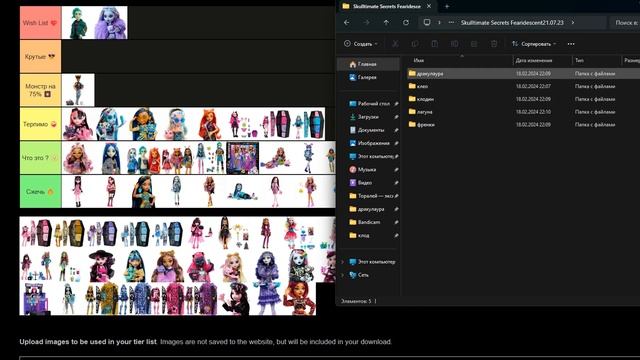
Task: Click the pin icon next to Загрузки
Action: pos(396,117)
